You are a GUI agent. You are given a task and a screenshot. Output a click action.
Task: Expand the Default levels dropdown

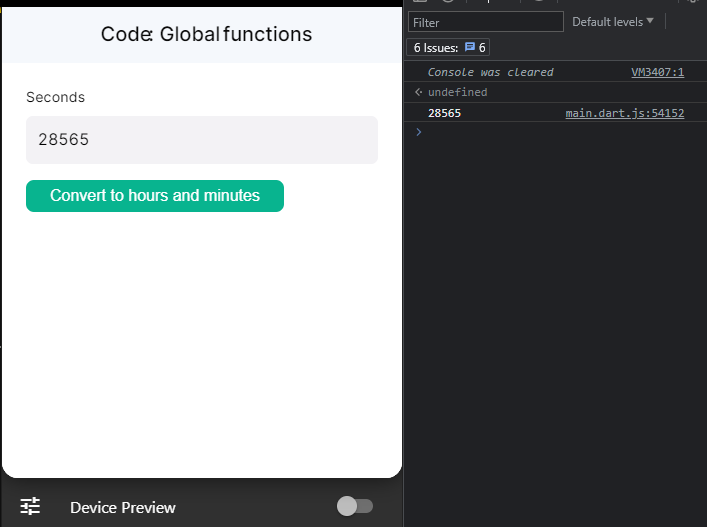pyautogui.click(x=612, y=21)
